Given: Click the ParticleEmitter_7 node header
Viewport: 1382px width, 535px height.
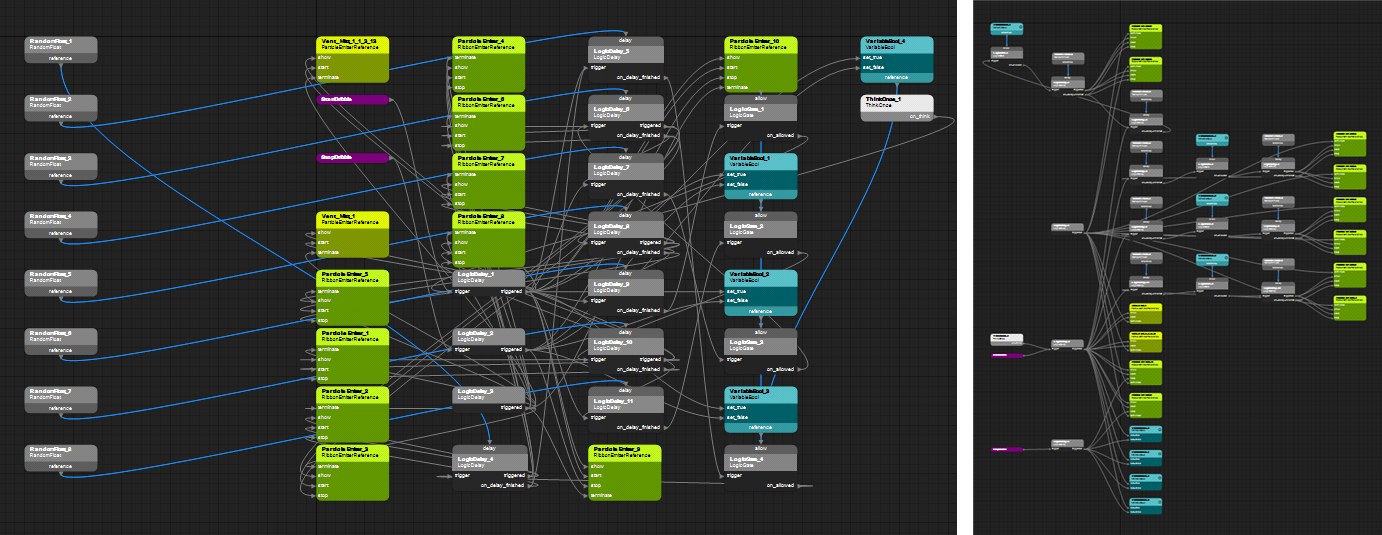Looking at the screenshot, I should pyautogui.click(x=488, y=160).
